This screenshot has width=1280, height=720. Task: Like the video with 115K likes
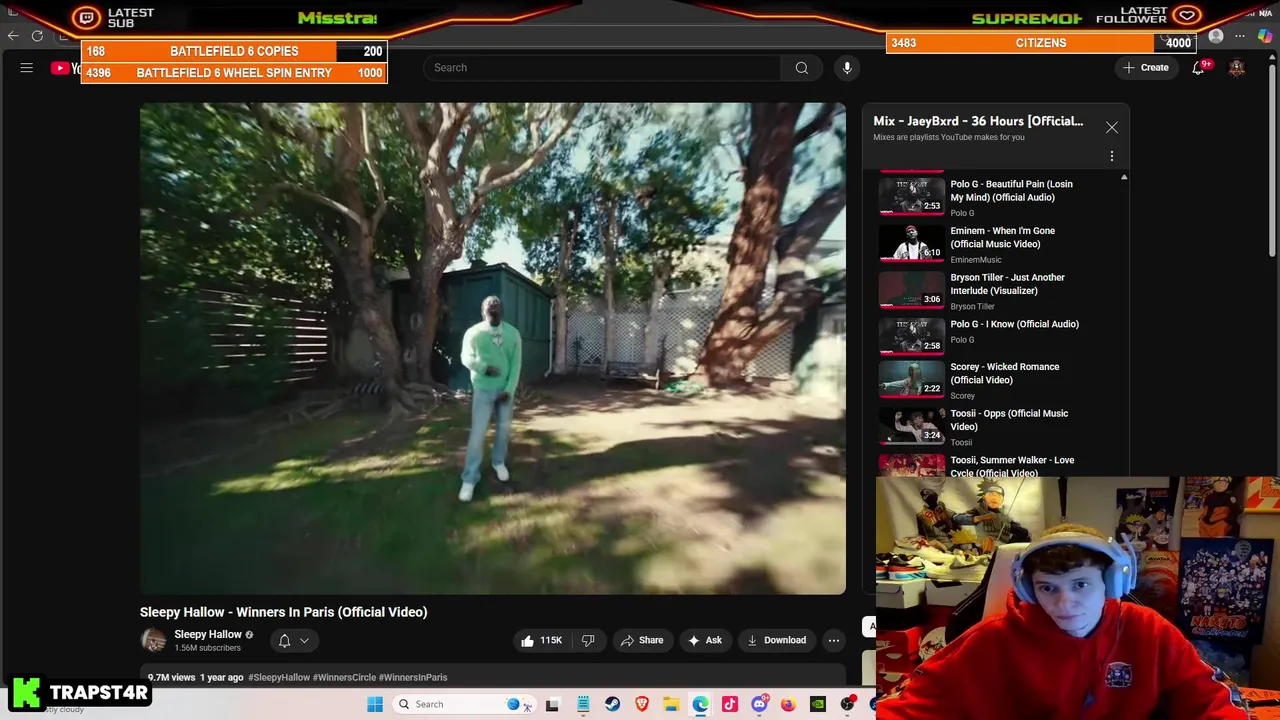point(541,640)
